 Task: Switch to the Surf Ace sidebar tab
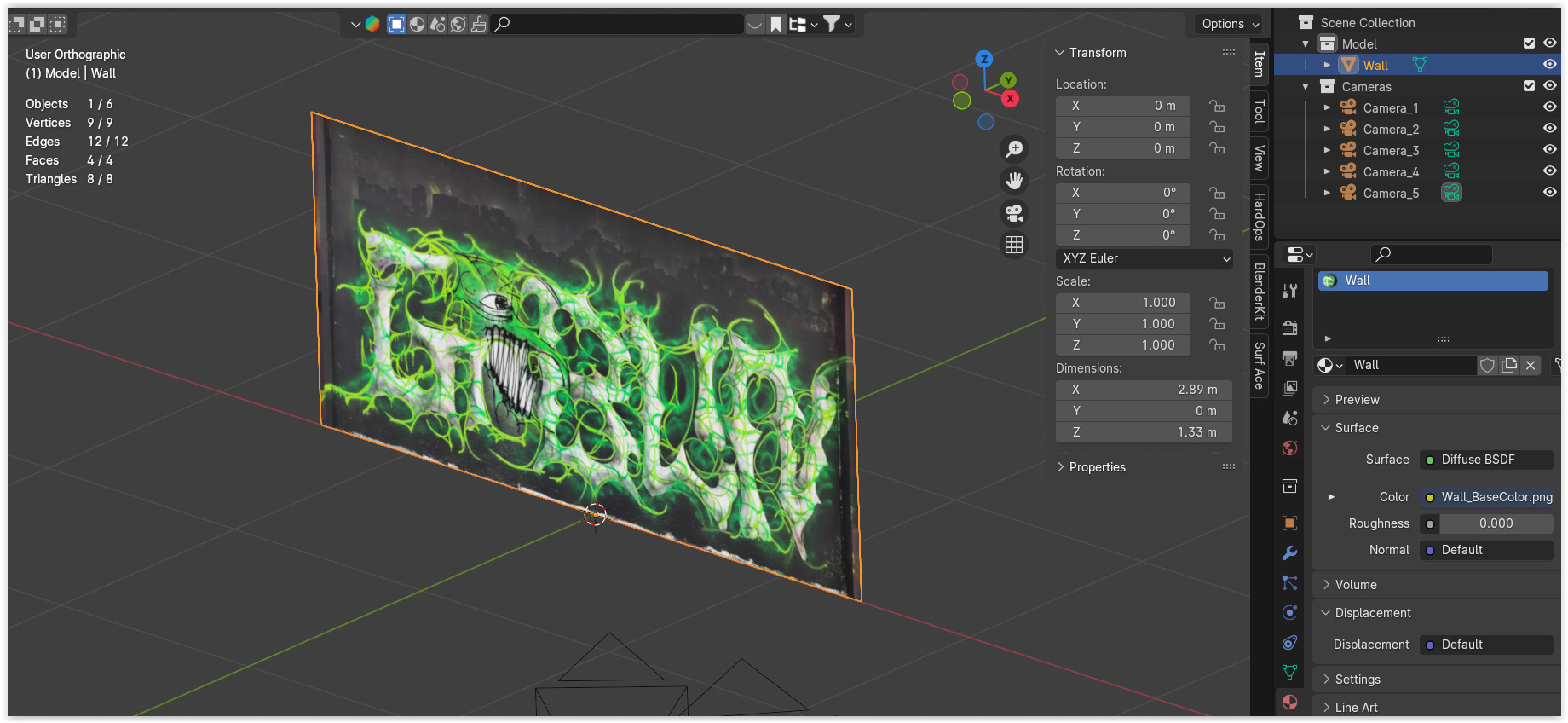[x=1259, y=366]
